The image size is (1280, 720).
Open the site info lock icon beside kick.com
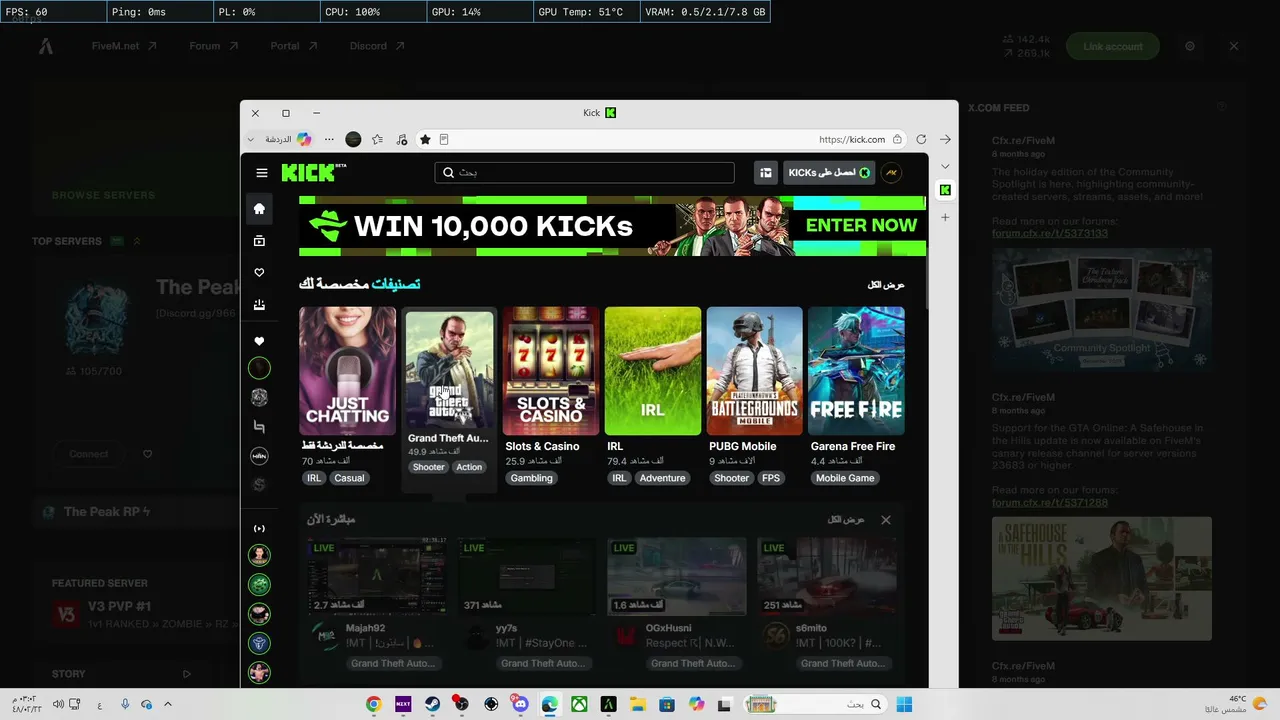point(898,140)
